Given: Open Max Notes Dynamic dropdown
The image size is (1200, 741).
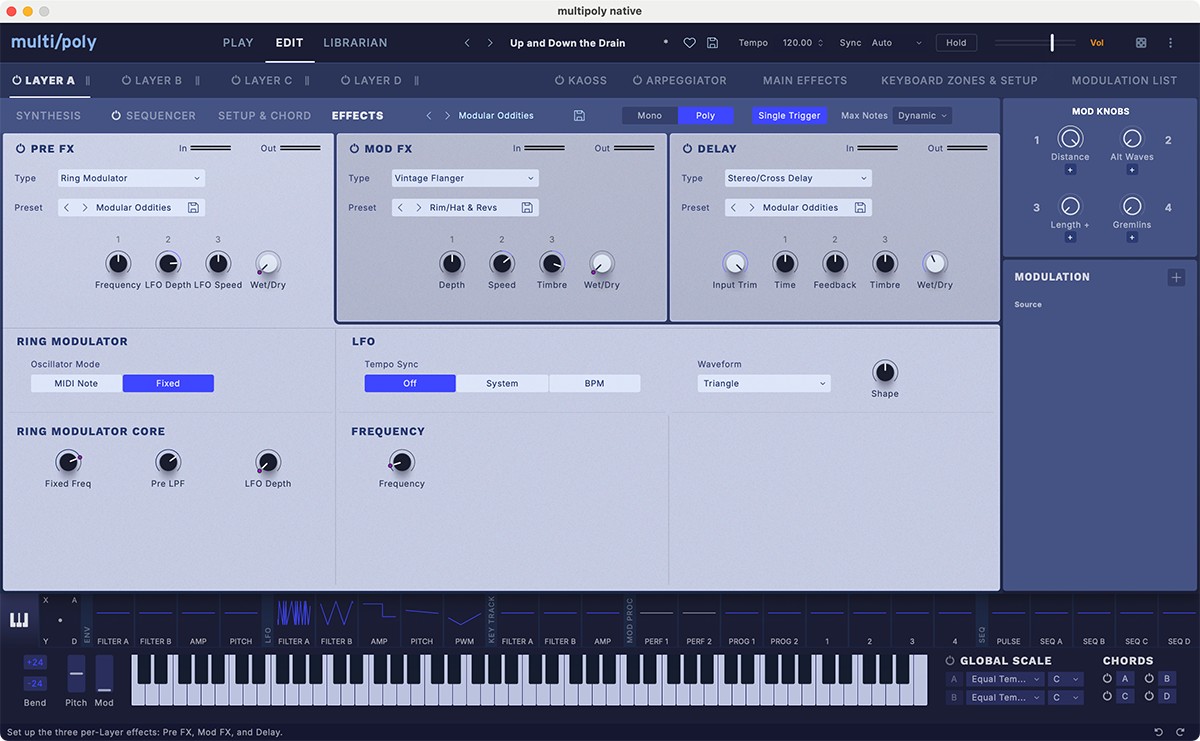Looking at the screenshot, I should click(922, 116).
